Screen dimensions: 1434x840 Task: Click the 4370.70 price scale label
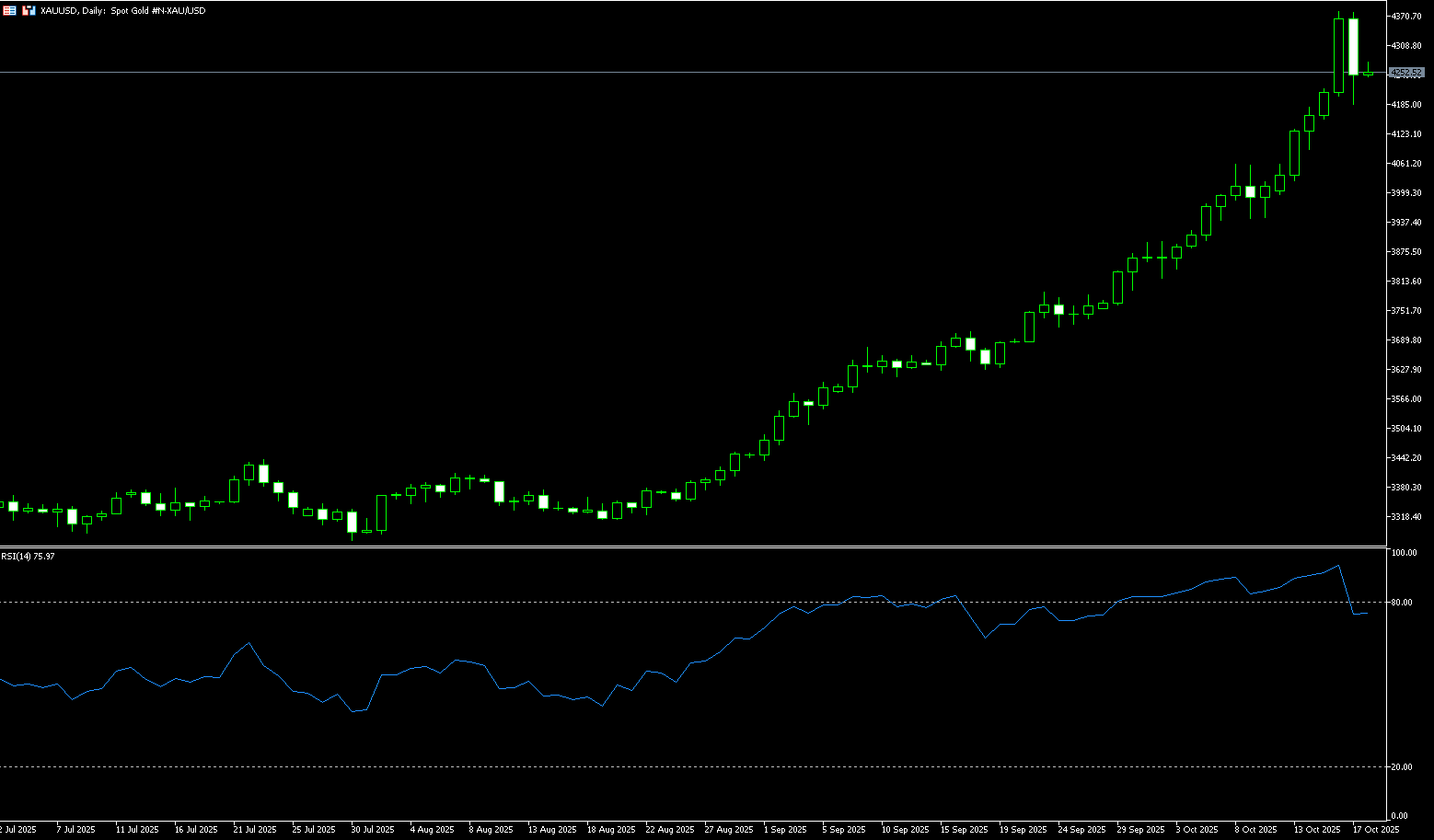(1406, 17)
